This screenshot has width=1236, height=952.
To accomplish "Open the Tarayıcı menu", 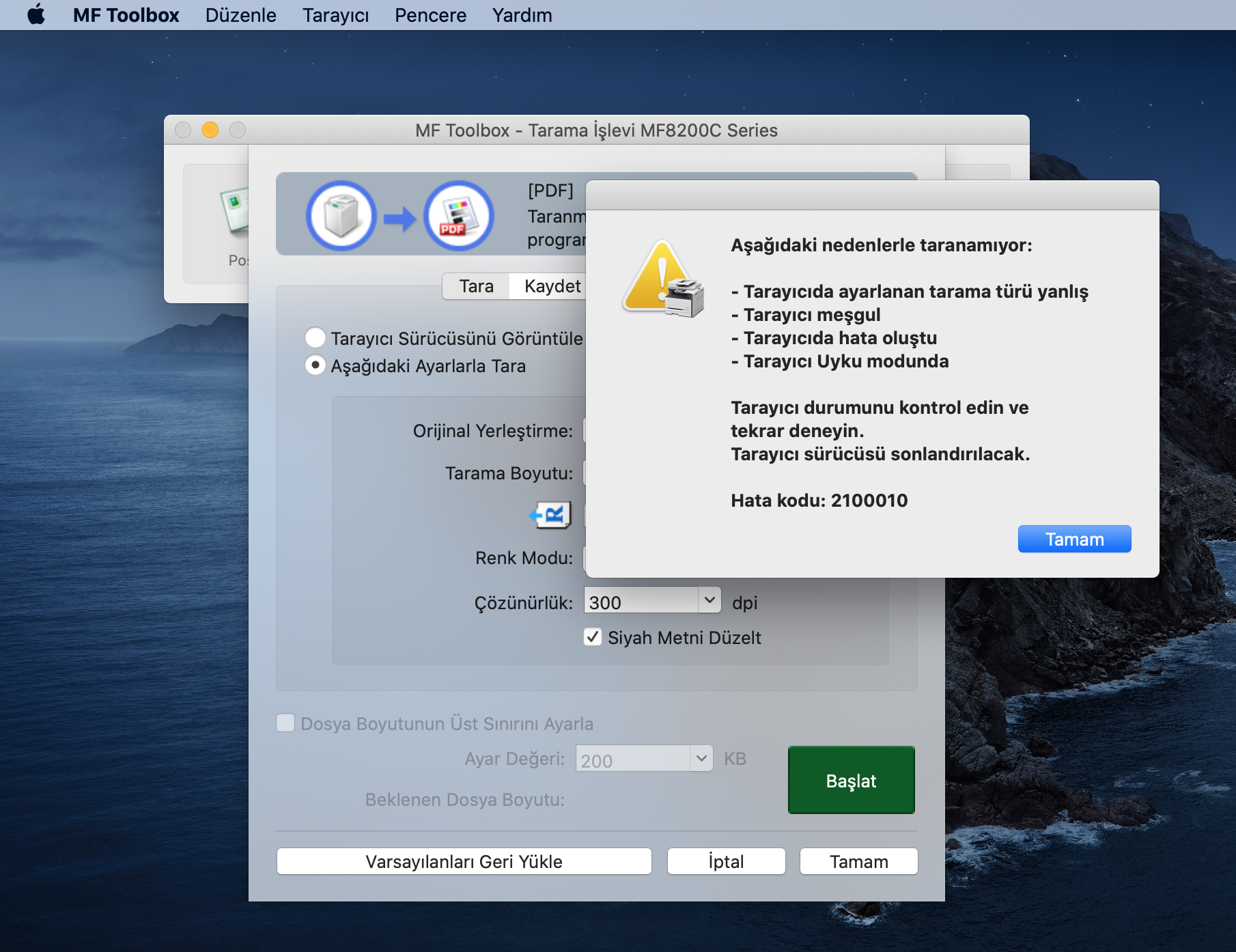I will point(335,15).
